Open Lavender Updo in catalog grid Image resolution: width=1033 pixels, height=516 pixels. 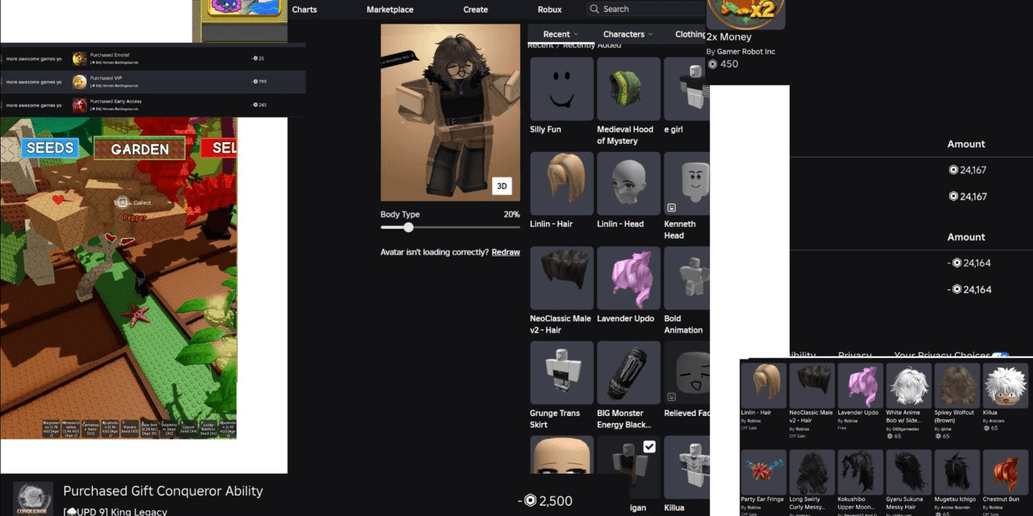coord(860,386)
